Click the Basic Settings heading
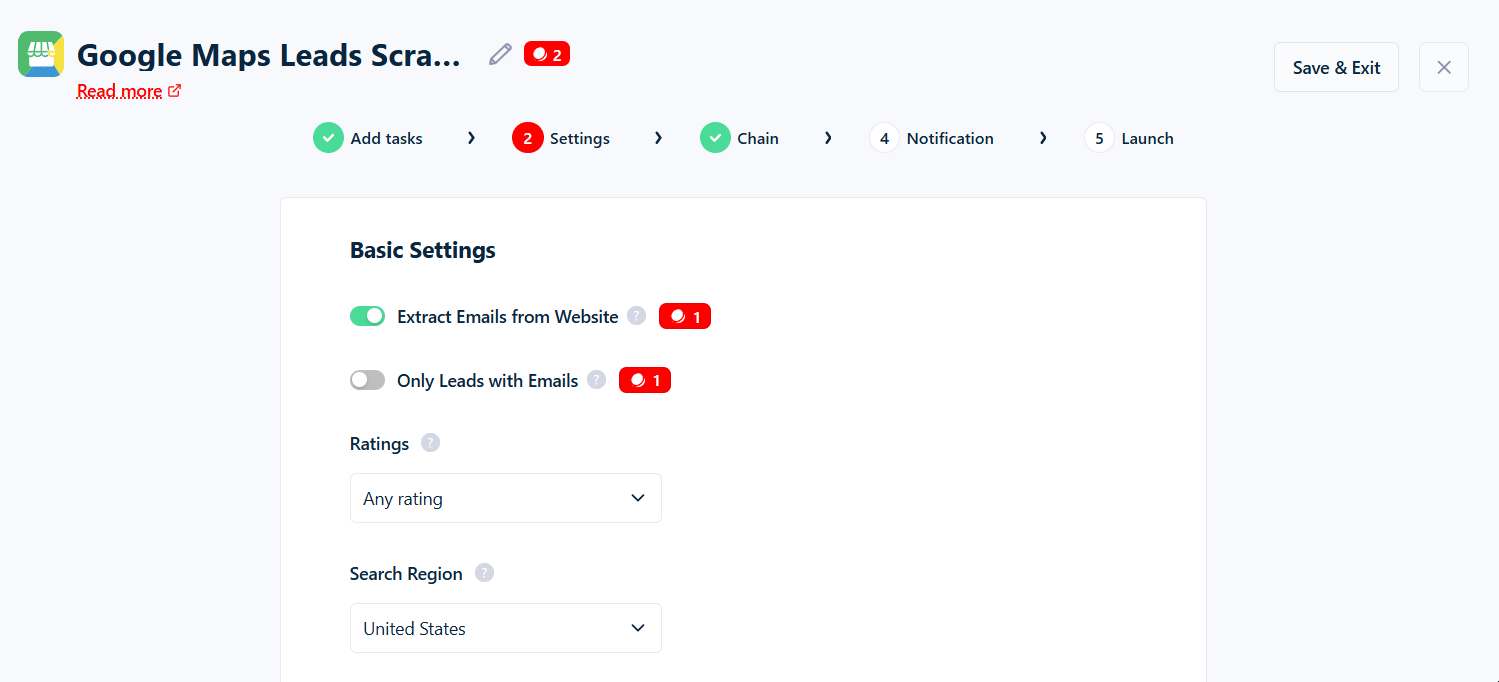This screenshot has height=682, width=1499. pos(423,250)
